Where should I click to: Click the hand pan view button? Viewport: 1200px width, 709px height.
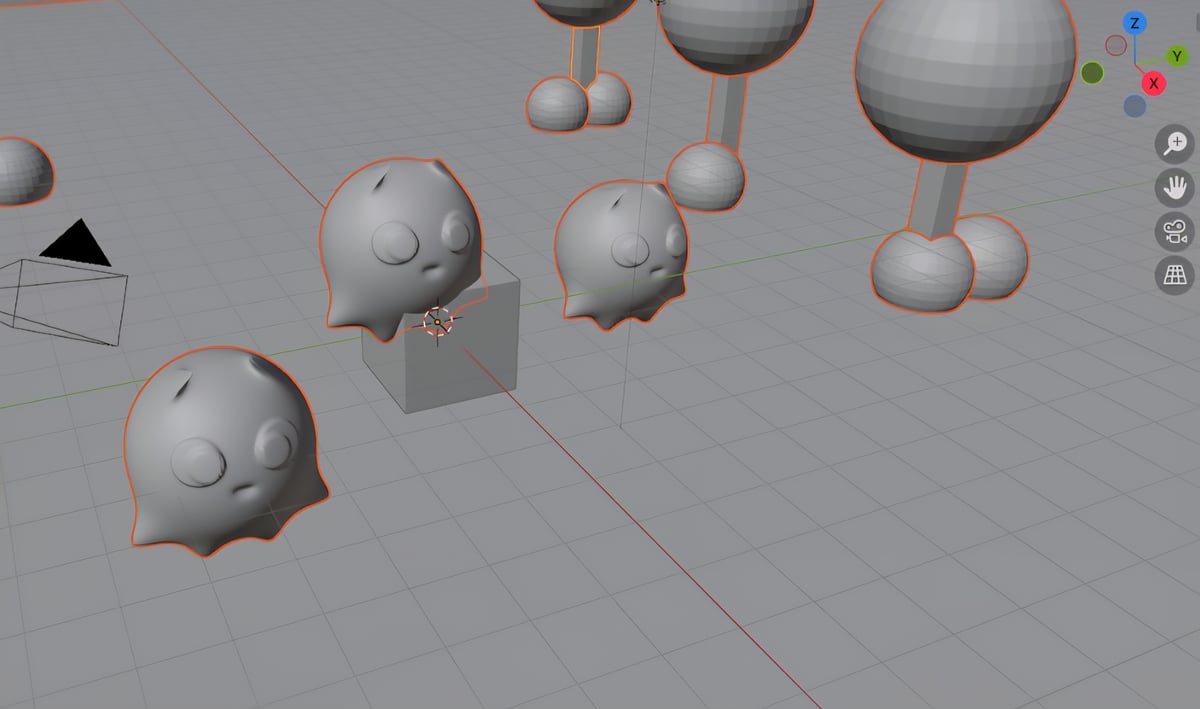(1175, 188)
